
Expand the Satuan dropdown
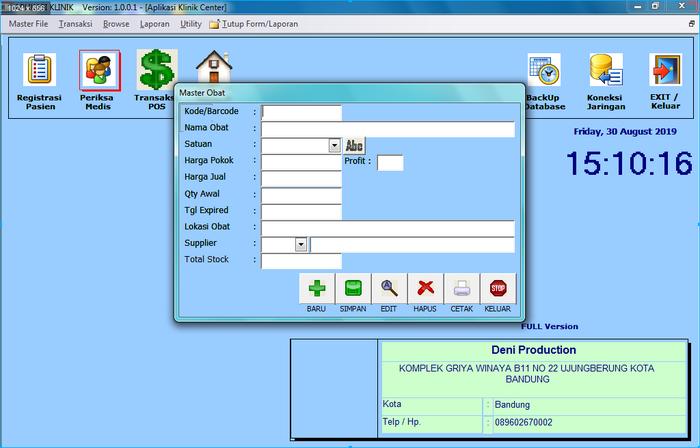point(335,145)
